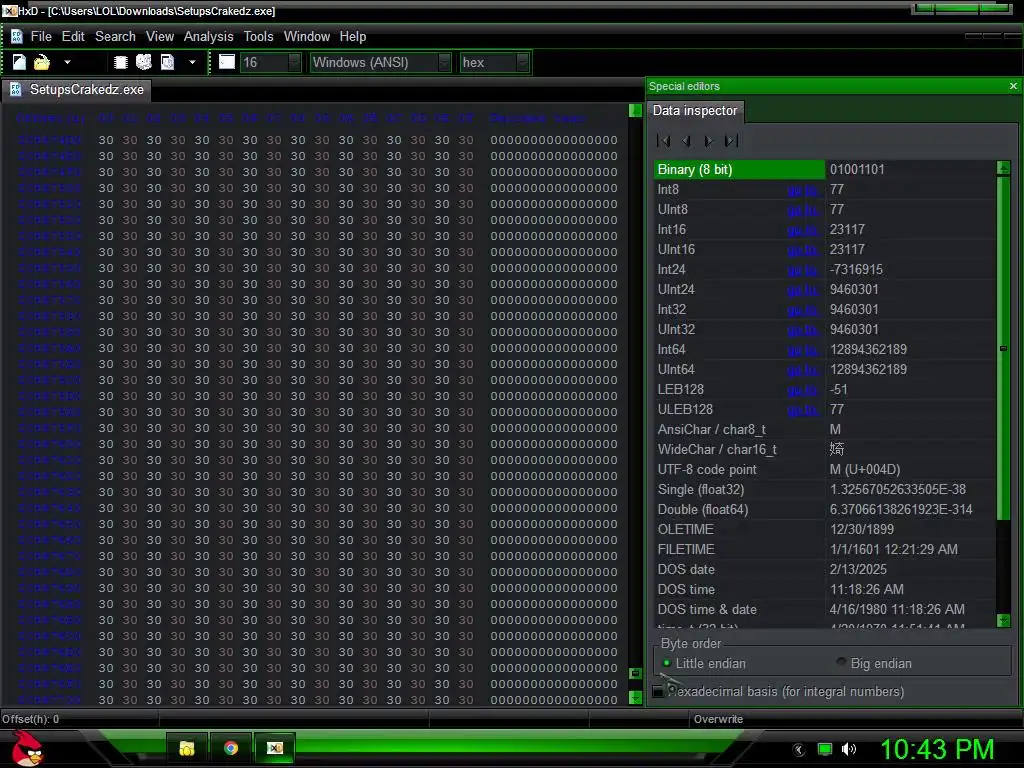Open the Window menu
1024x768 pixels.
pyautogui.click(x=307, y=37)
